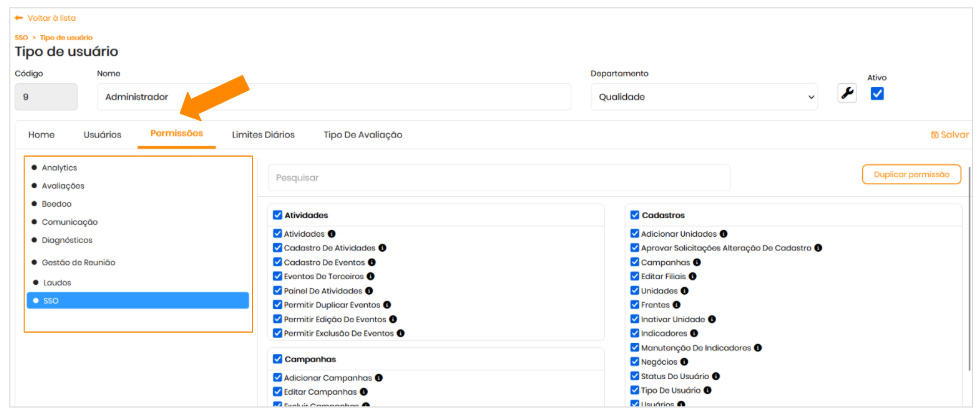Uncheck Inativar Unidade permission

(635, 319)
